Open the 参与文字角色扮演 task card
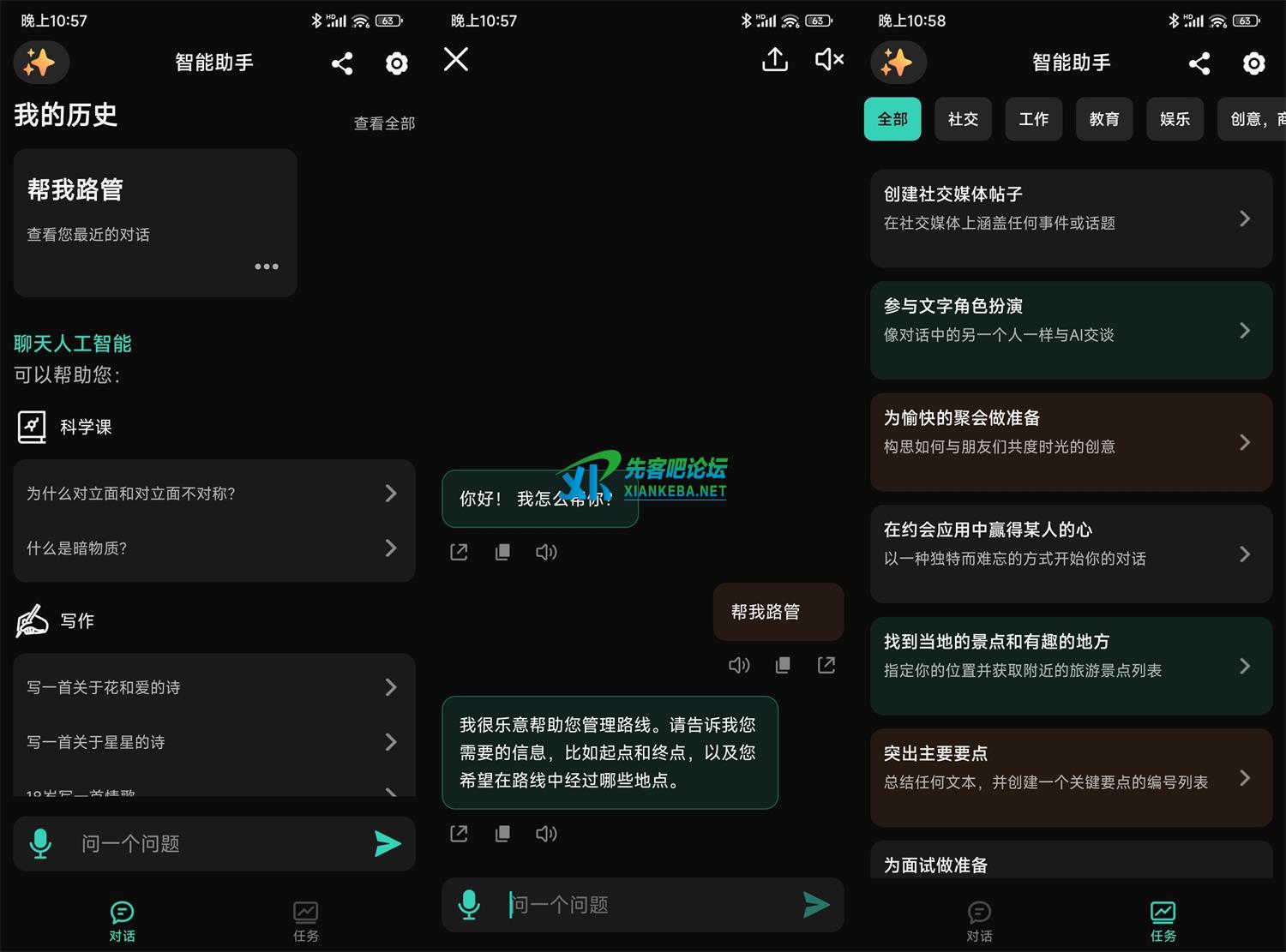This screenshot has height=952, width=1286. click(1071, 330)
